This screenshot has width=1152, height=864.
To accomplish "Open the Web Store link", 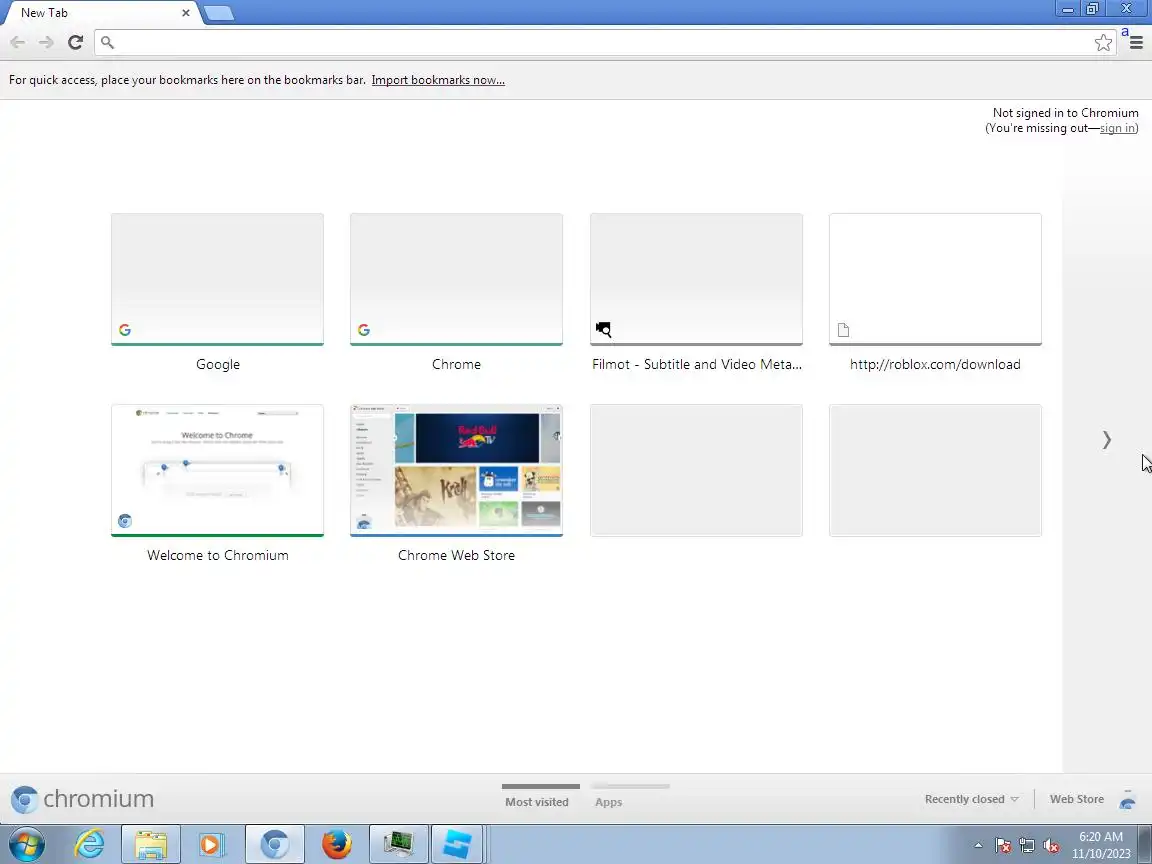I will point(1076,799).
